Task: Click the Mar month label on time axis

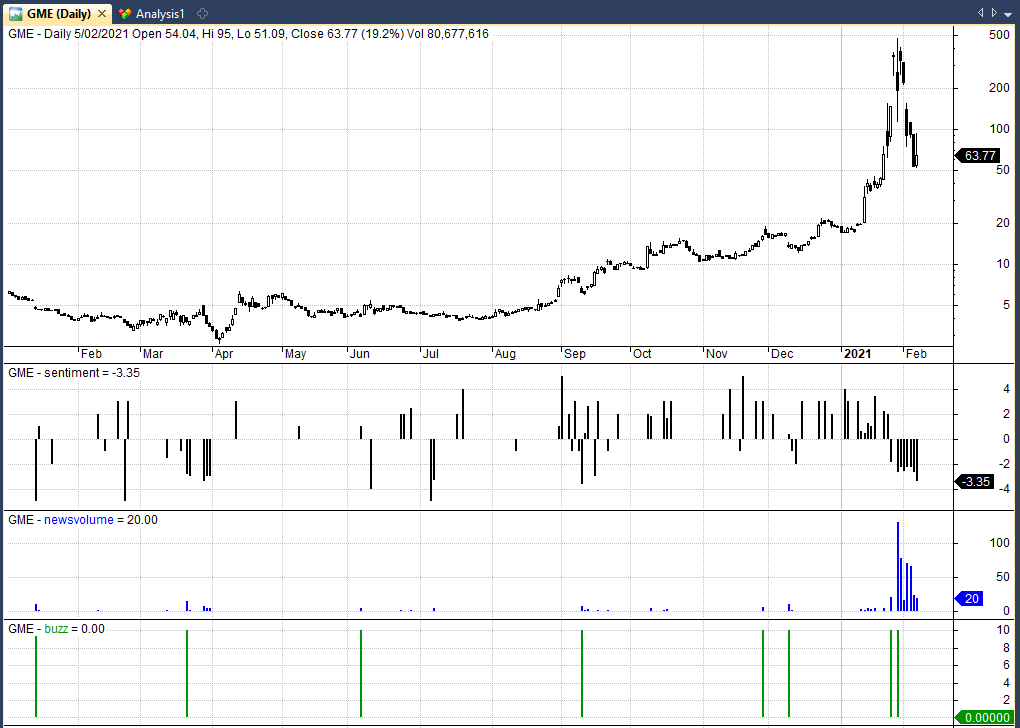Action: pos(153,354)
